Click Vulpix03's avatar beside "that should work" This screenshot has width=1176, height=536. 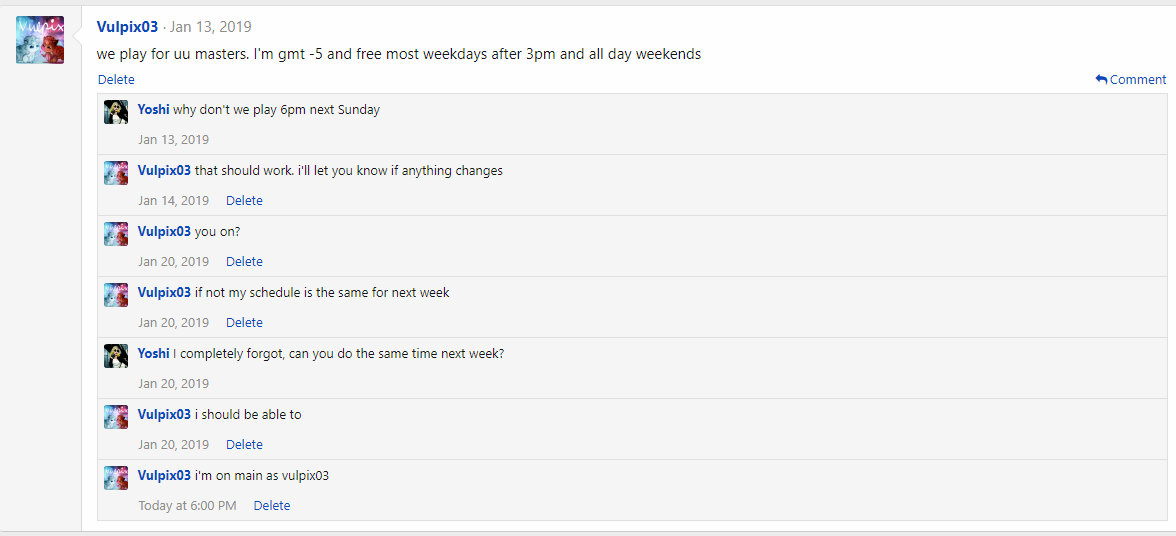click(x=116, y=173)
